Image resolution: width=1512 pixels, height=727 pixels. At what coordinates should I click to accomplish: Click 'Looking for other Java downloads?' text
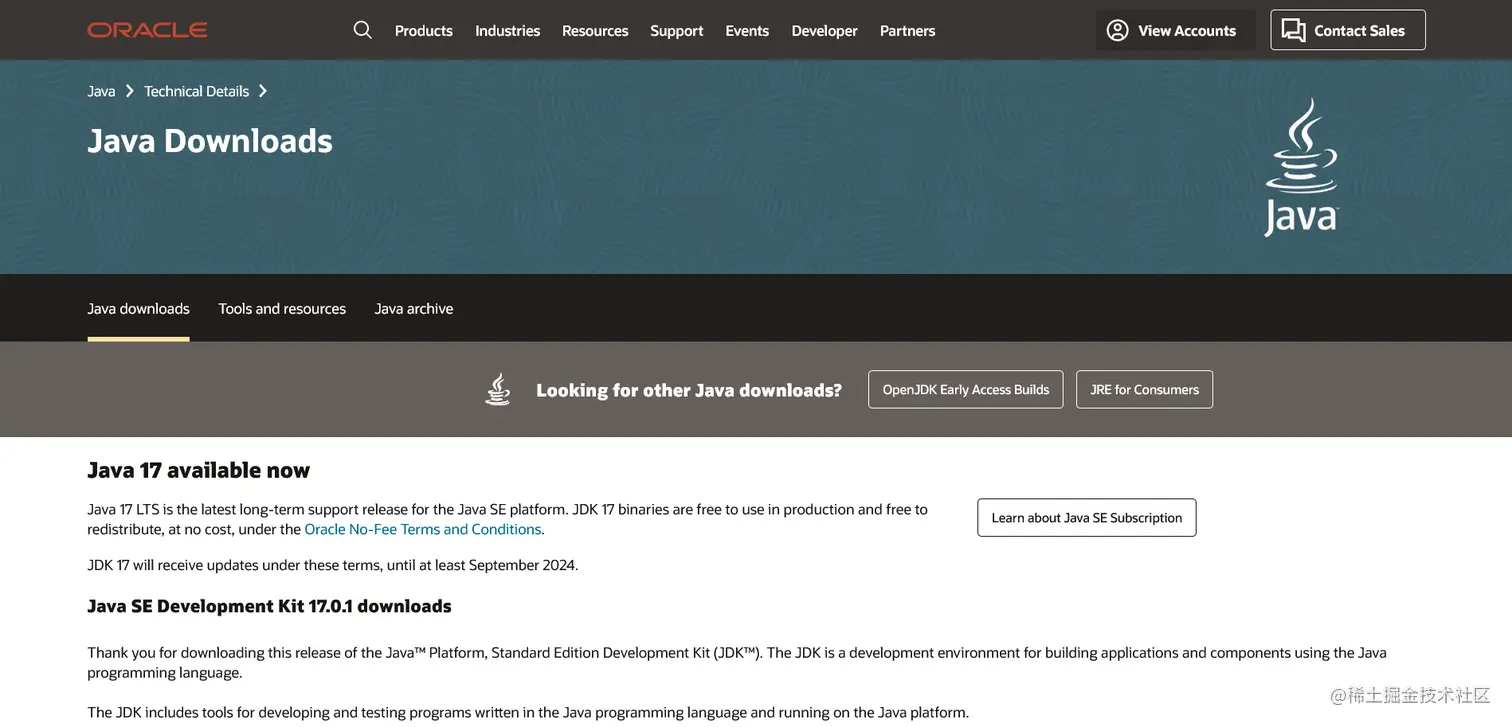689,390
